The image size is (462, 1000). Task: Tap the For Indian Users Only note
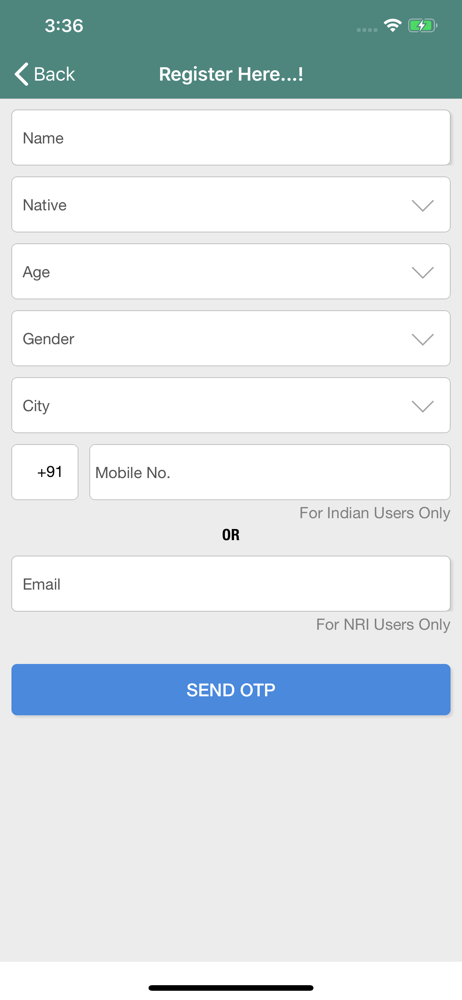[x=375, y=513]
